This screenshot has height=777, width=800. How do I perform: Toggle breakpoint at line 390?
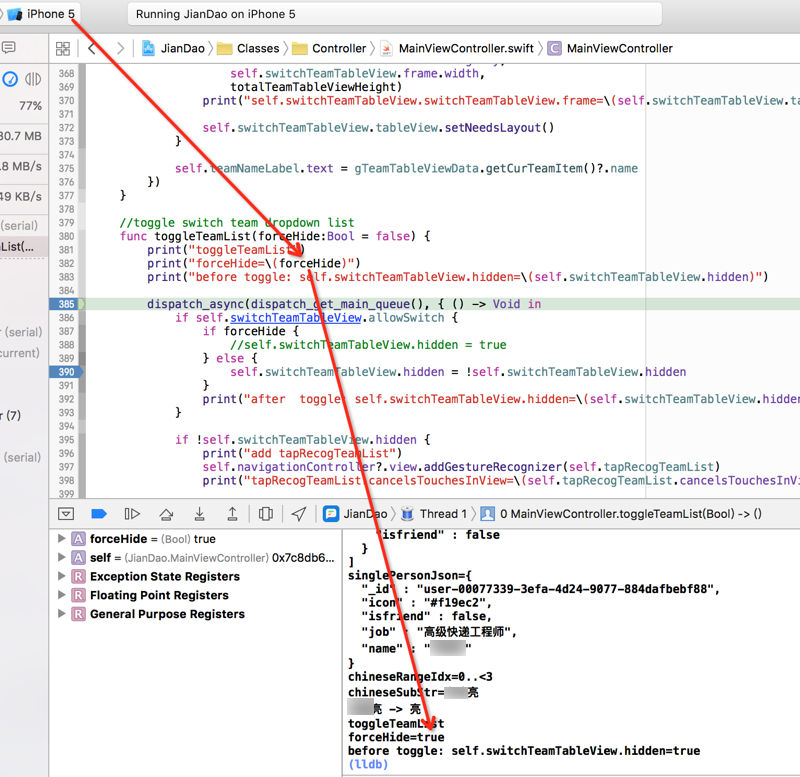(x=66, y=372)
